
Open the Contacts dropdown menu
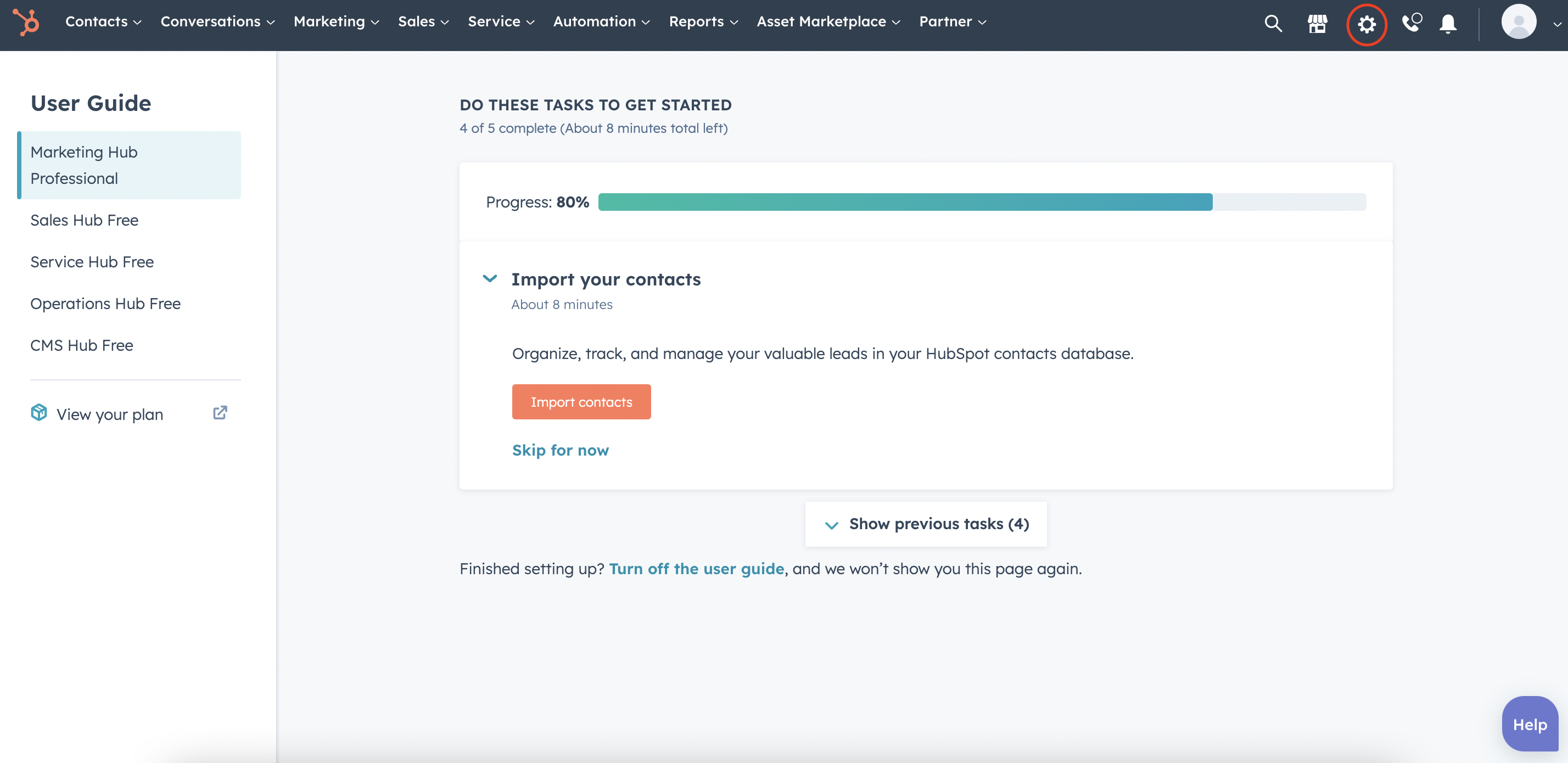pyautogui.click(x=103, y=21)
